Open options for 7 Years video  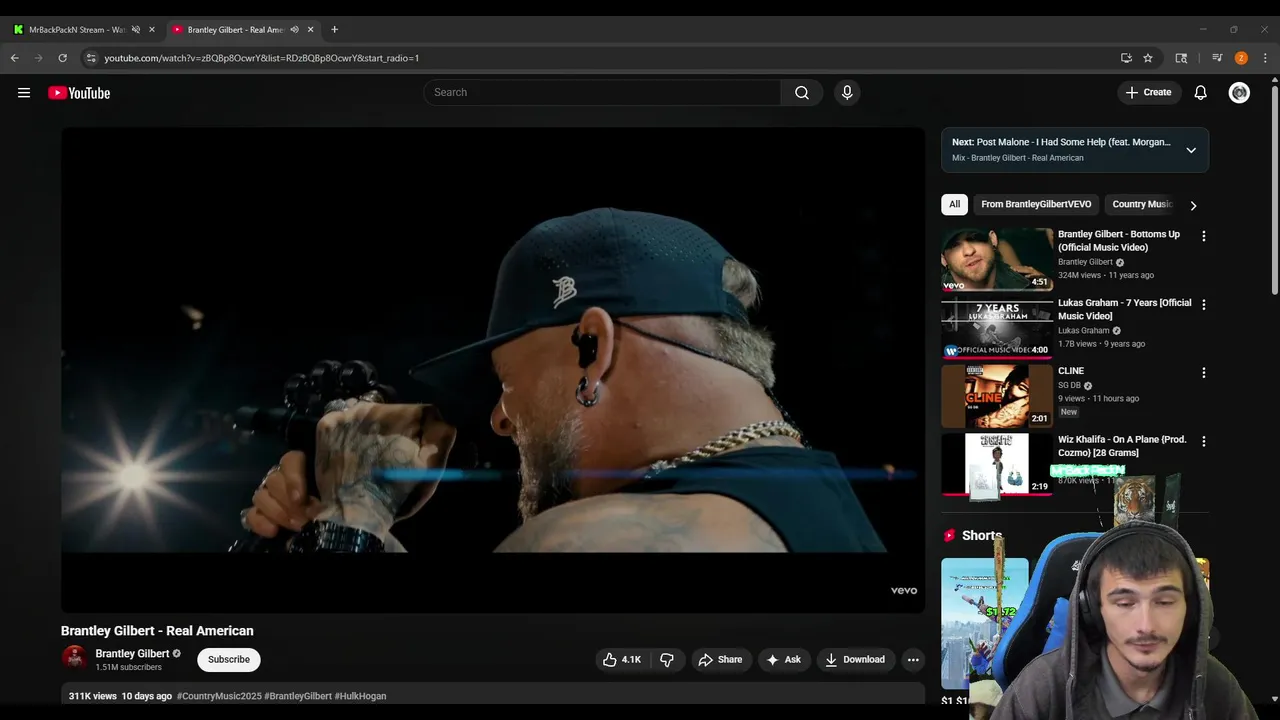pos(1203,304)
